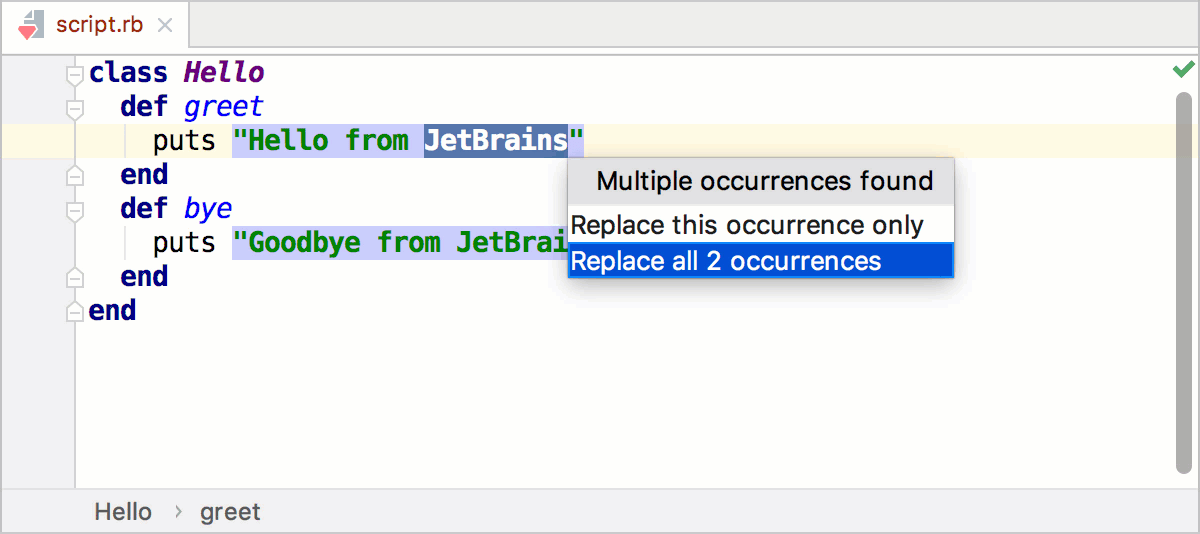Switch to the script.rb tab
Viewport: 1200px width, 534px height.
coord(98,26)
